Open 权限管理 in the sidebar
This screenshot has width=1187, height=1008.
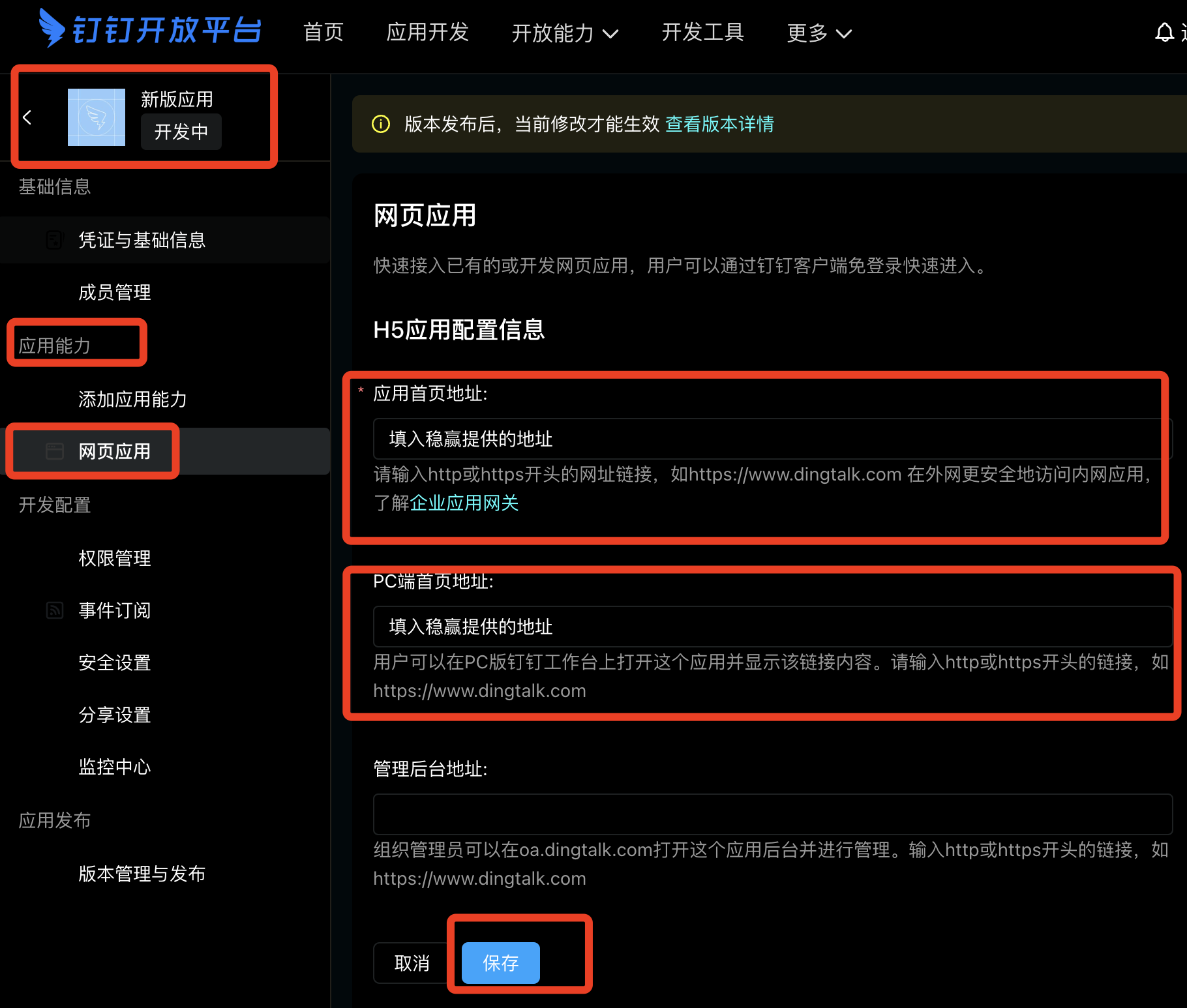[165, 558]
